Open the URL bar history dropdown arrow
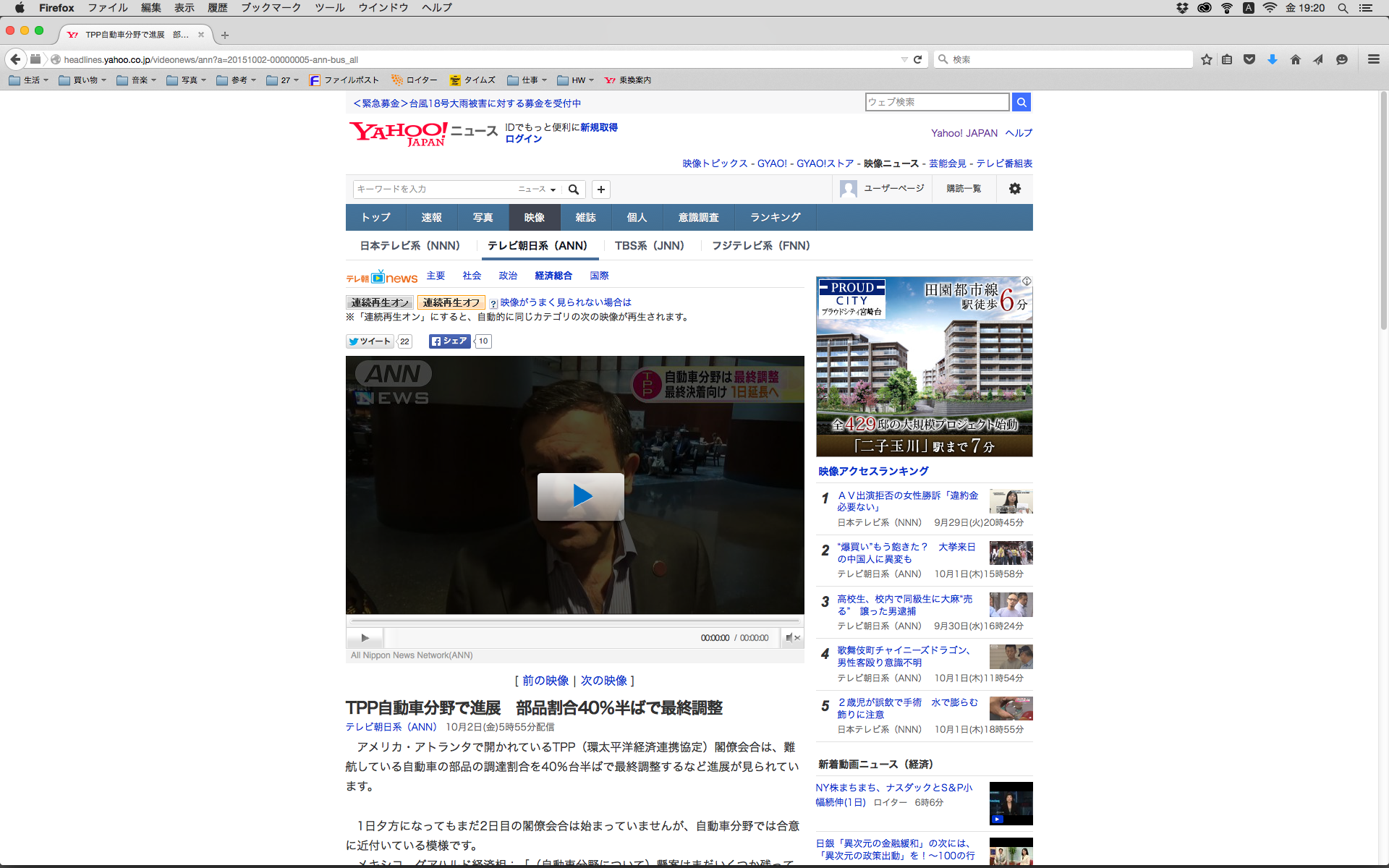This screenshot has height=868, width=1389. coord(904,59)
